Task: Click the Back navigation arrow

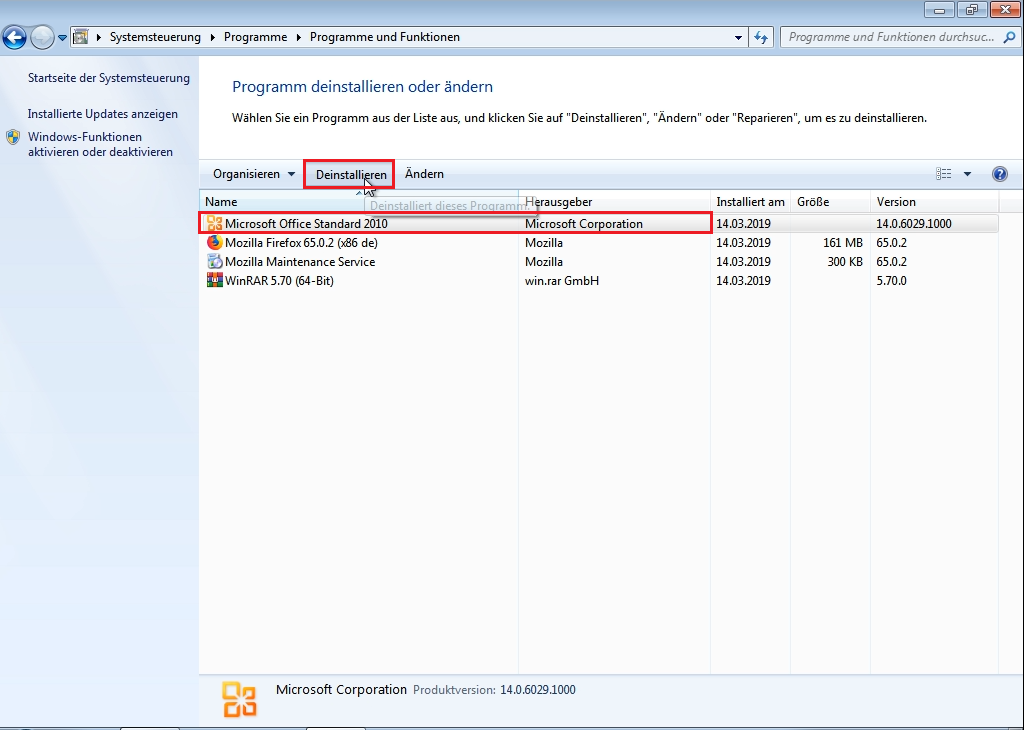Action: (14, 37)
